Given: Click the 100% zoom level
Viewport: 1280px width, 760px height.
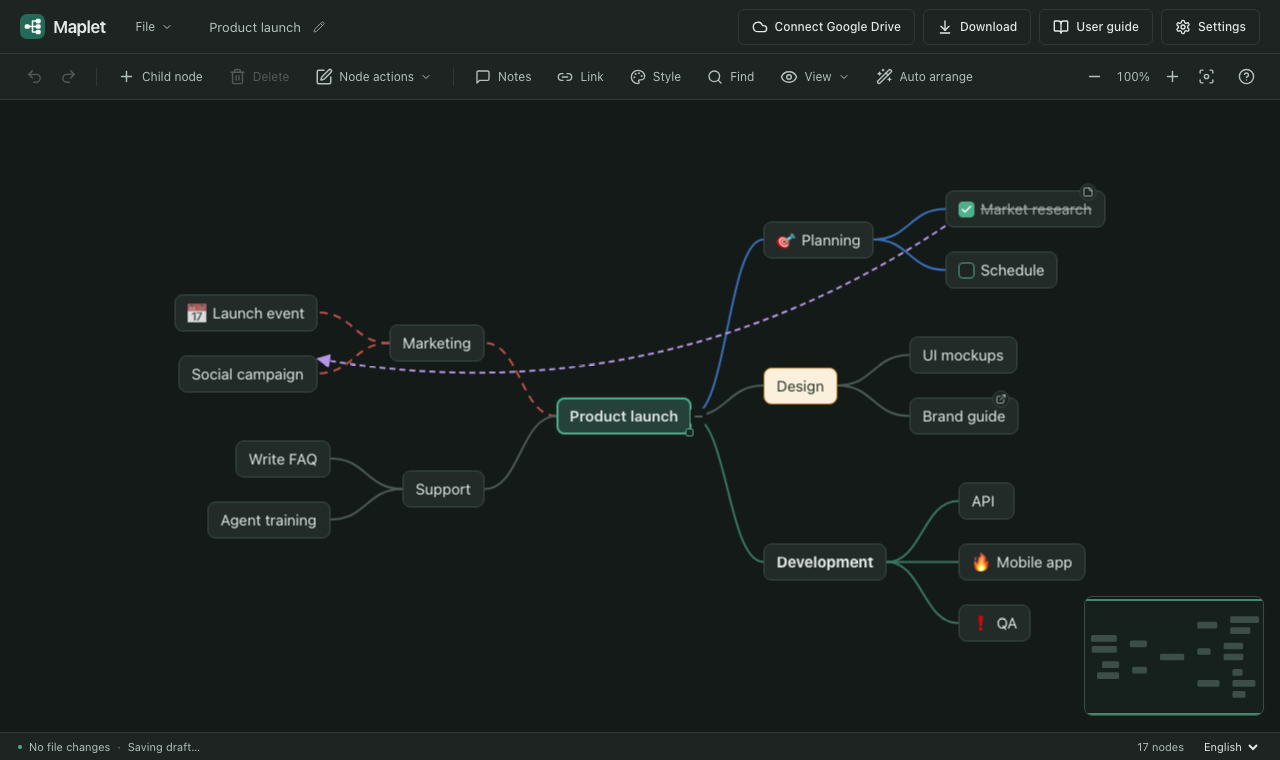Looking at the screenshot, I should click(1133, 77).
